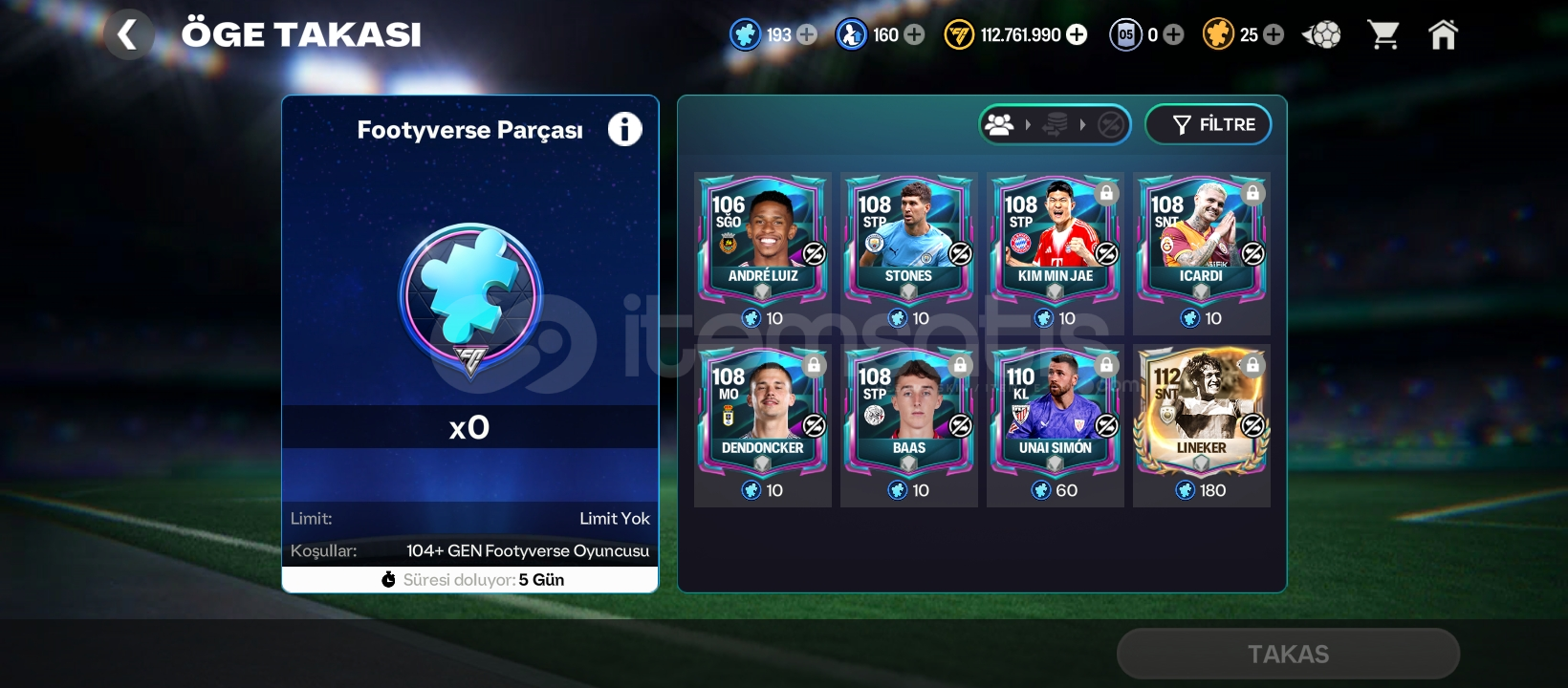This screenshot has height=688, width=1568.
Task: Open the info icon for Footyverse Parçası
Action: 624,129
